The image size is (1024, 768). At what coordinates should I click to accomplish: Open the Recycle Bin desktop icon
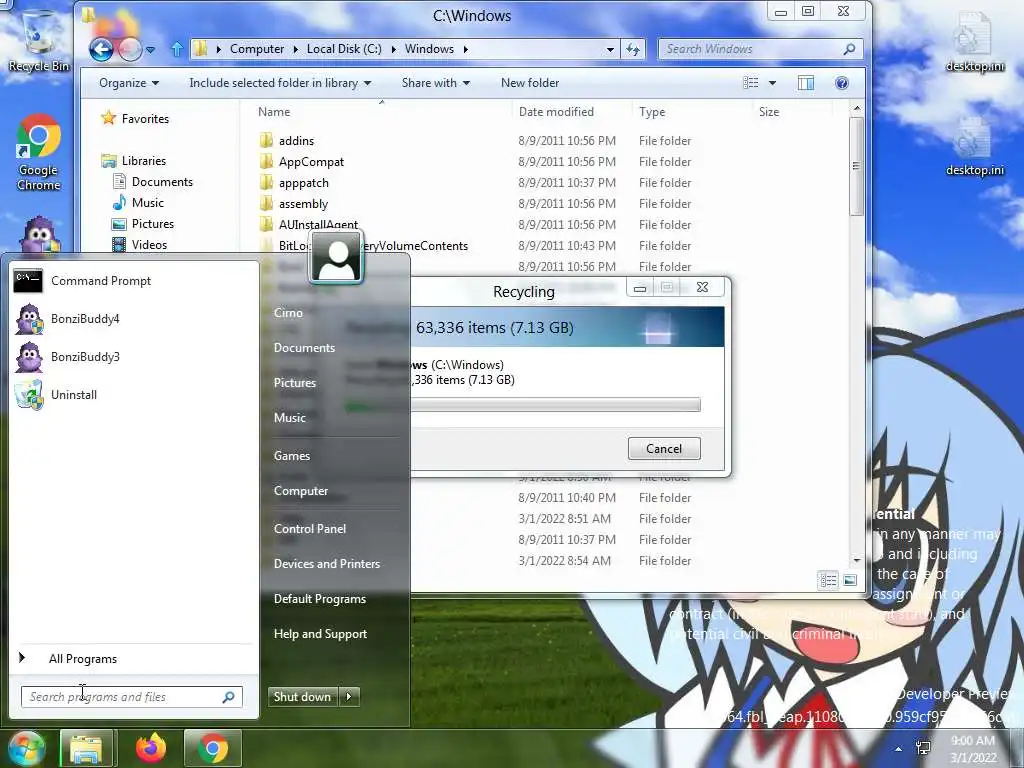[x=38, y=40]
